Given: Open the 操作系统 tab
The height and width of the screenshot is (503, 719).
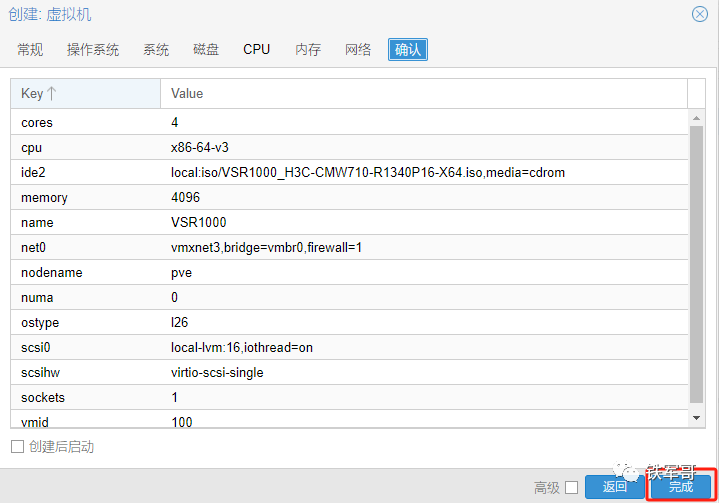Looking at the screenshot, I should pos(93,50).
